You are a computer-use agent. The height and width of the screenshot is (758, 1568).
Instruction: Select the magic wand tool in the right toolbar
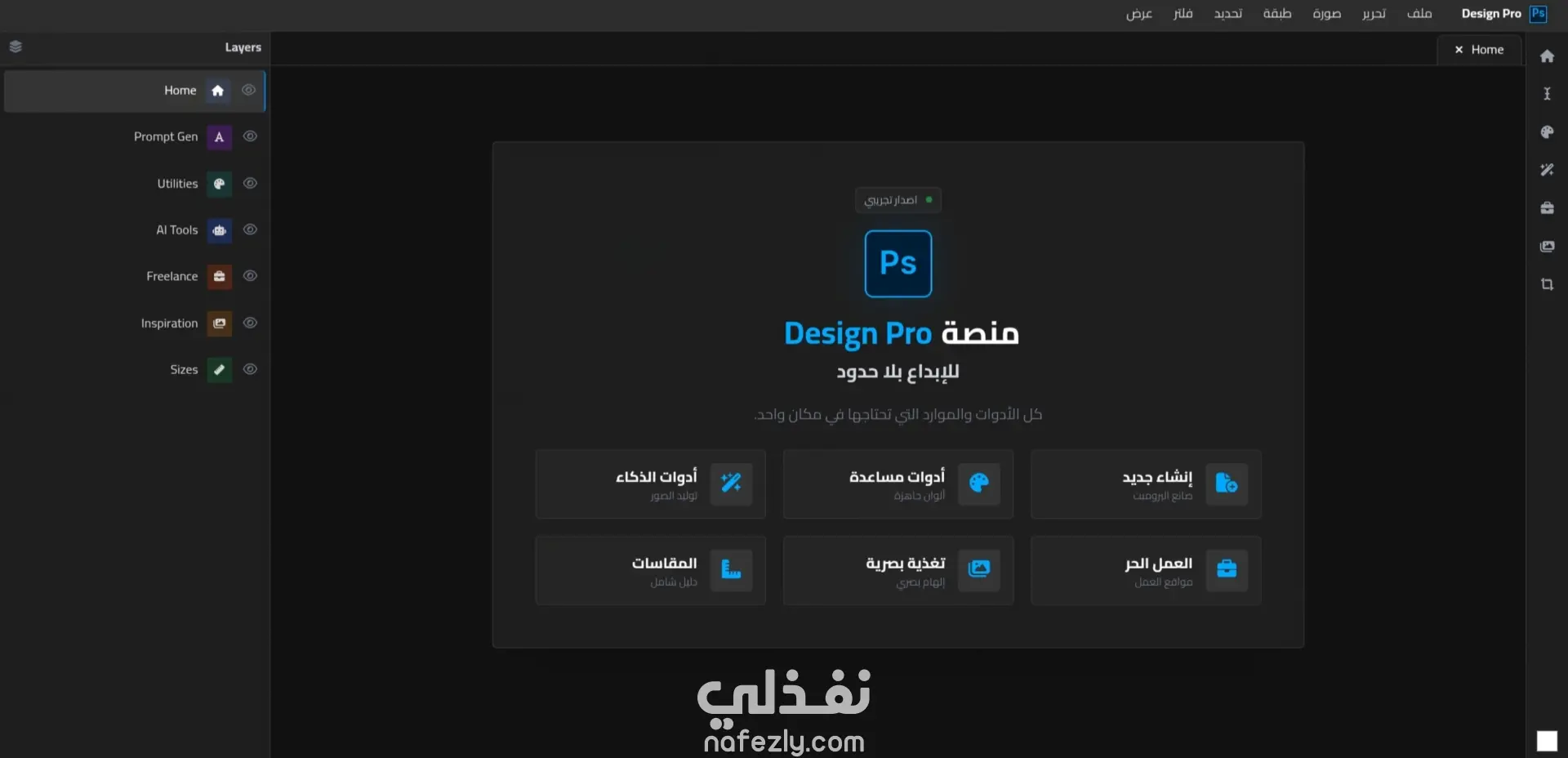[1547, 170]
